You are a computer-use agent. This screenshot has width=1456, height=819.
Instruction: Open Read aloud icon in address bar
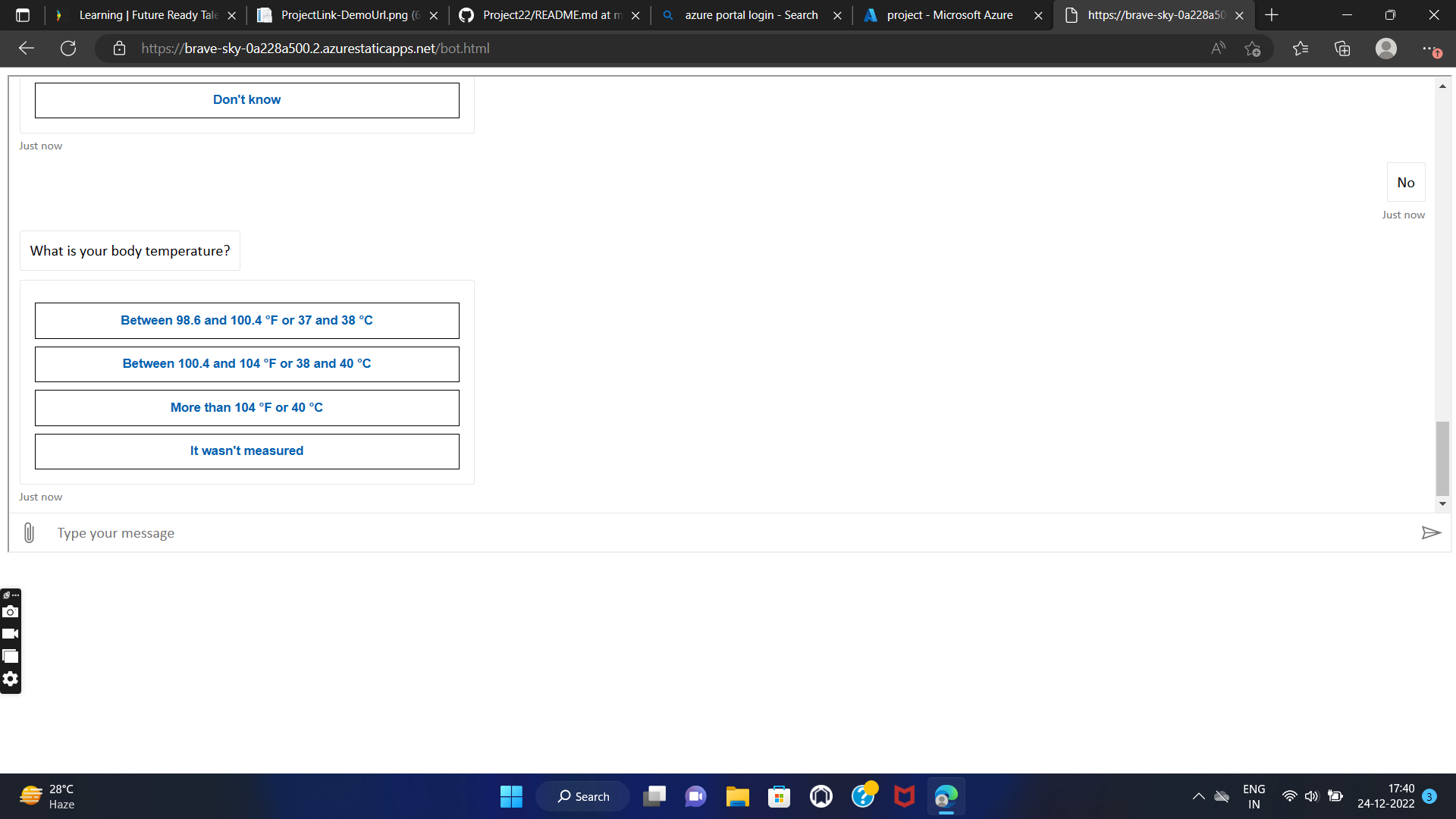pos(1219,49)
